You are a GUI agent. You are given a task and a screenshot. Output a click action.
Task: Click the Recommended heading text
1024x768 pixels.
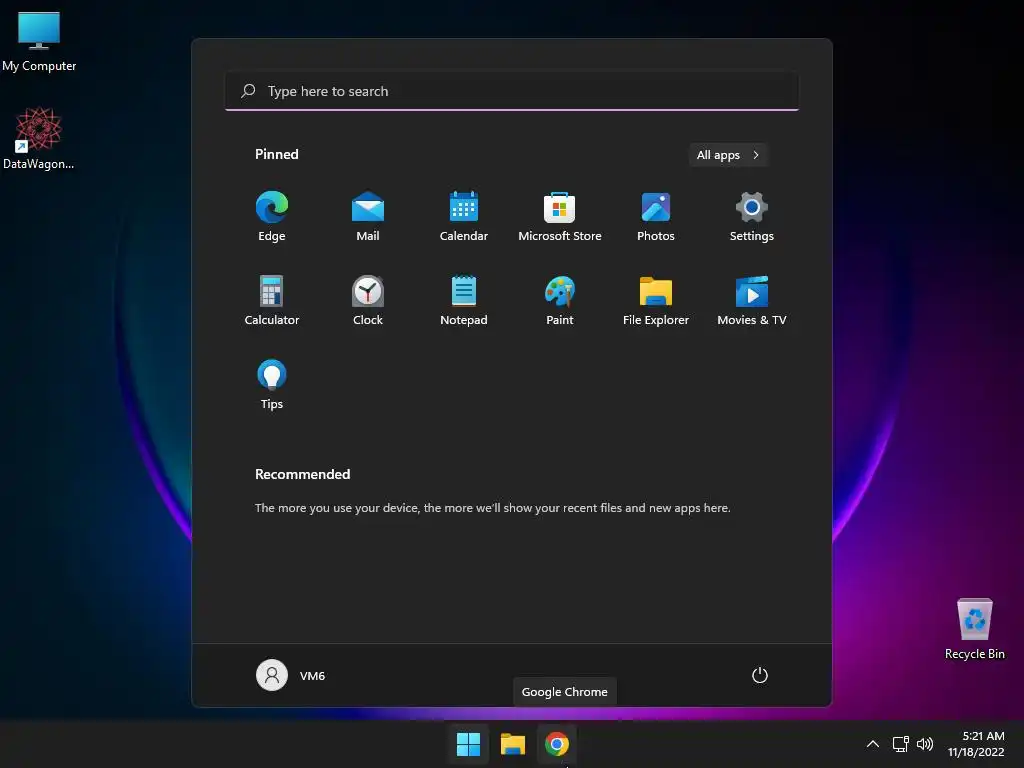(x=302, y=474)
